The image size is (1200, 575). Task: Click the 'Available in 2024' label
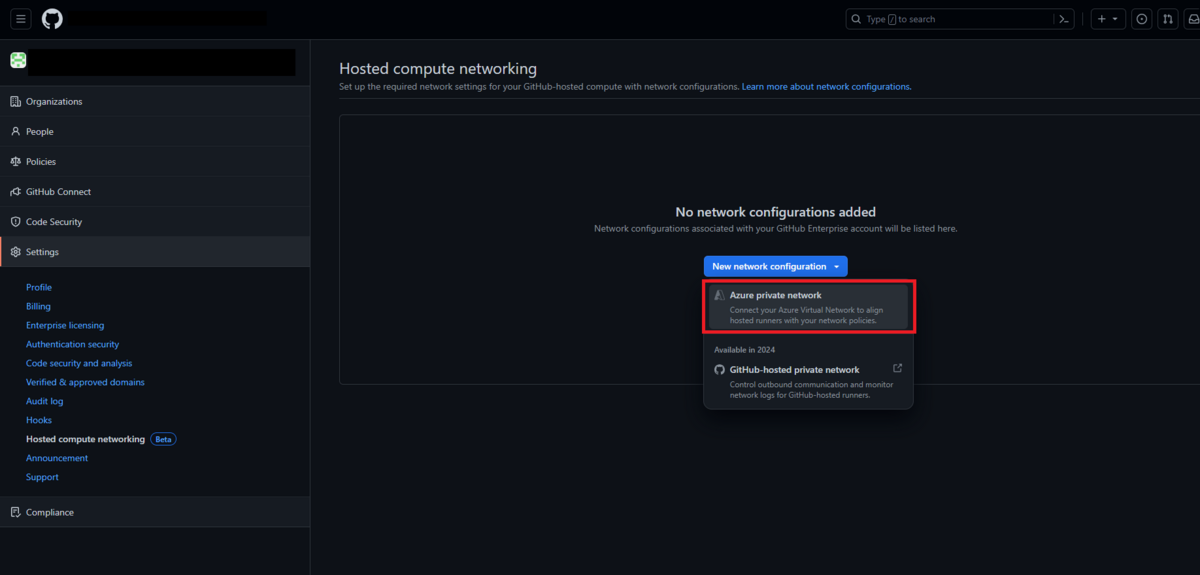click(x=744, y=350)
